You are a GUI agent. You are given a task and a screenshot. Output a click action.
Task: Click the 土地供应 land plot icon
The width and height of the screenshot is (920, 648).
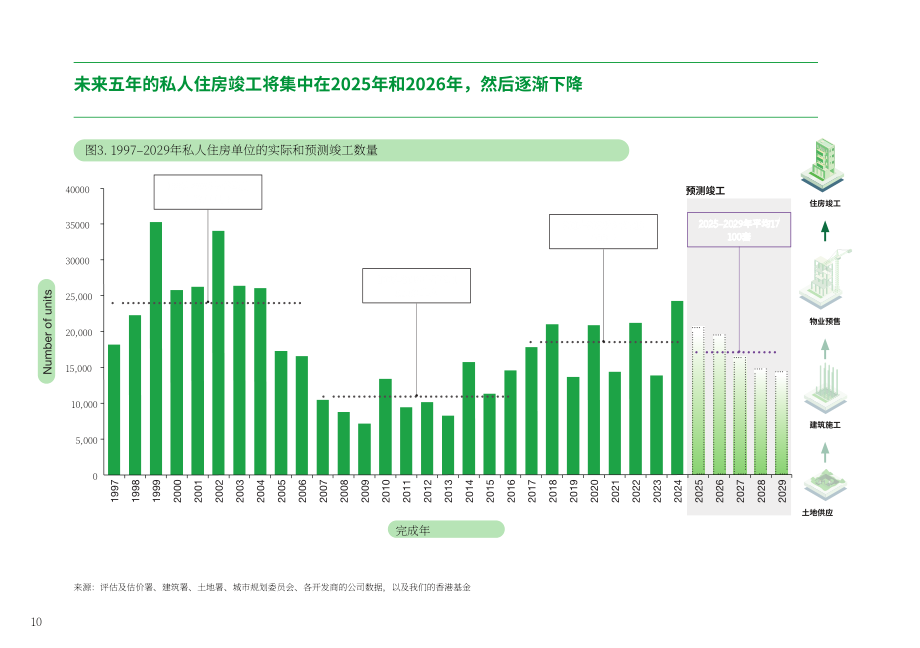coord(825,485)
